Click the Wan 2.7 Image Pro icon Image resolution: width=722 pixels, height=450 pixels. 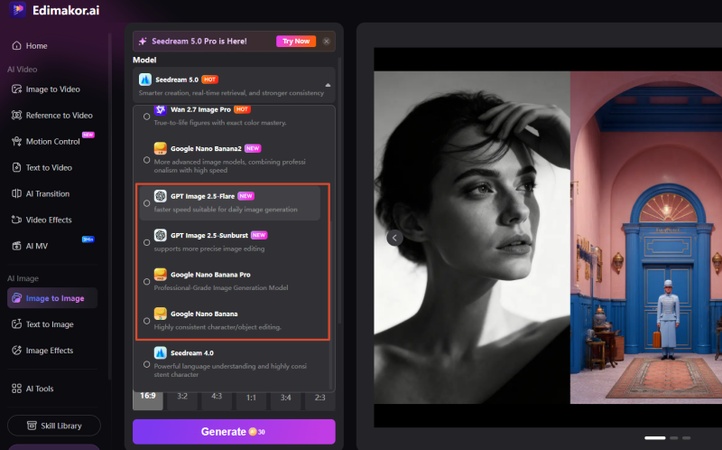coord(160,110)
